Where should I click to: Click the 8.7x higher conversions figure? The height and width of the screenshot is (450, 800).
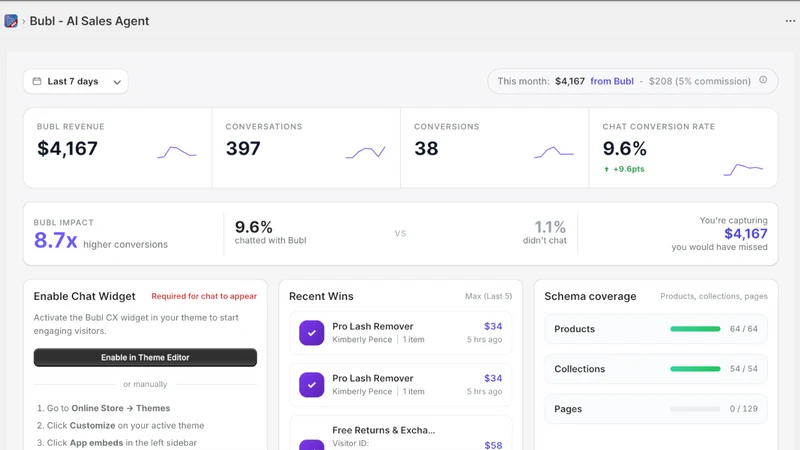point(55,240)
